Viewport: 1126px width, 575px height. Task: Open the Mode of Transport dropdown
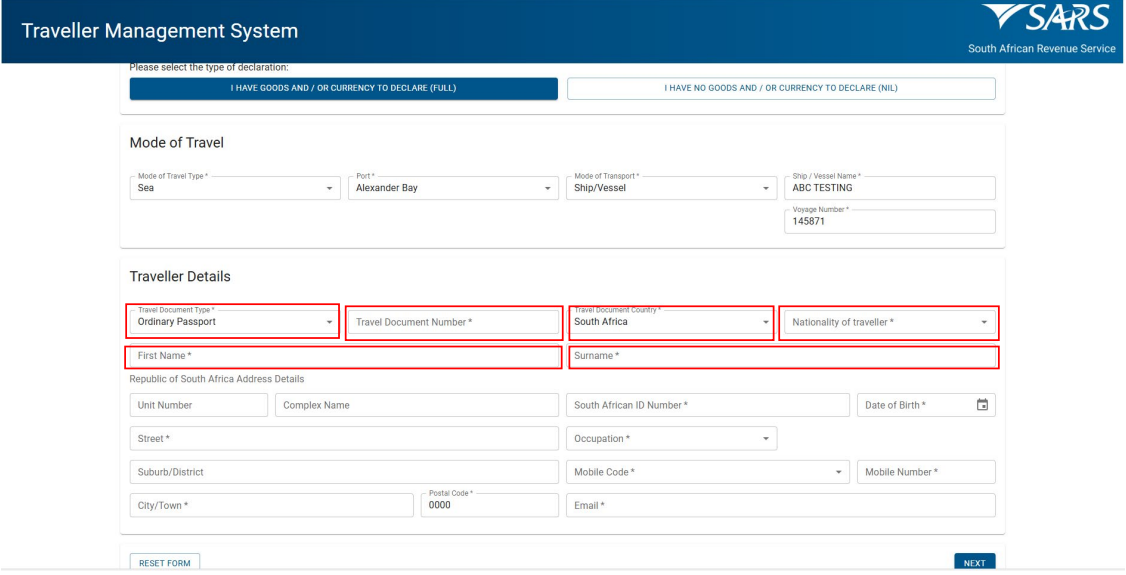[x=671, y=188]
